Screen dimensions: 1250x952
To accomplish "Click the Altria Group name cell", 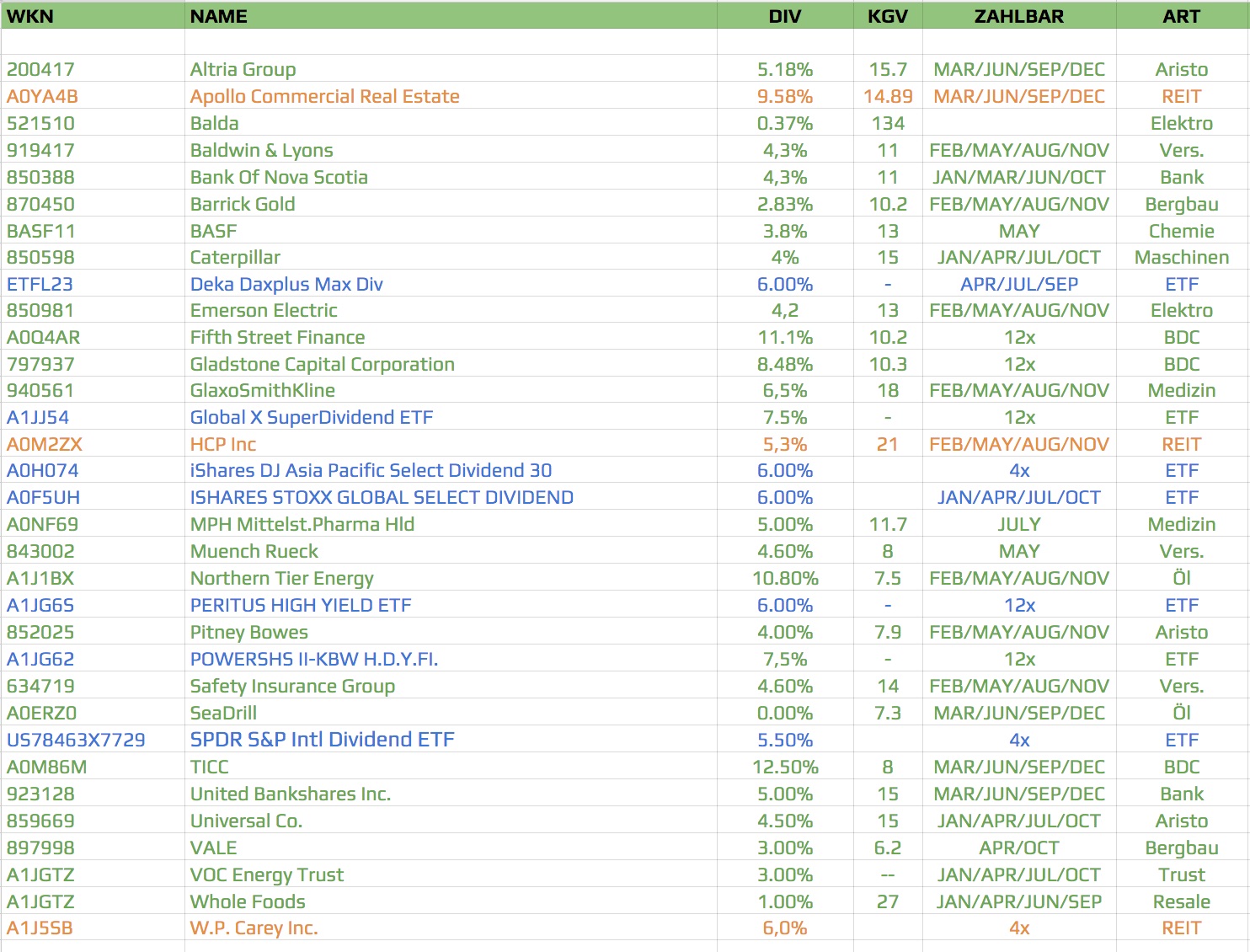I will [451, 69].
